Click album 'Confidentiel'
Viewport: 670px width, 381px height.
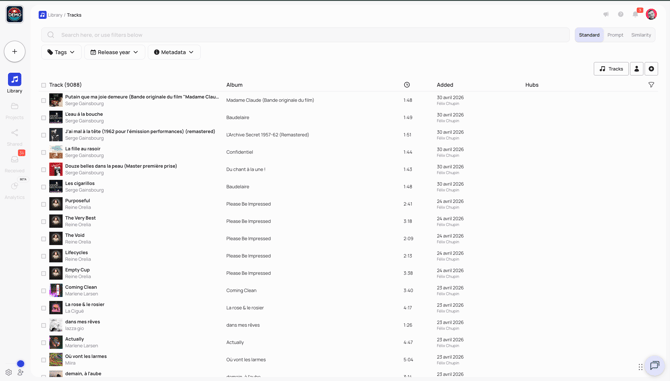[x=240, y=152]
